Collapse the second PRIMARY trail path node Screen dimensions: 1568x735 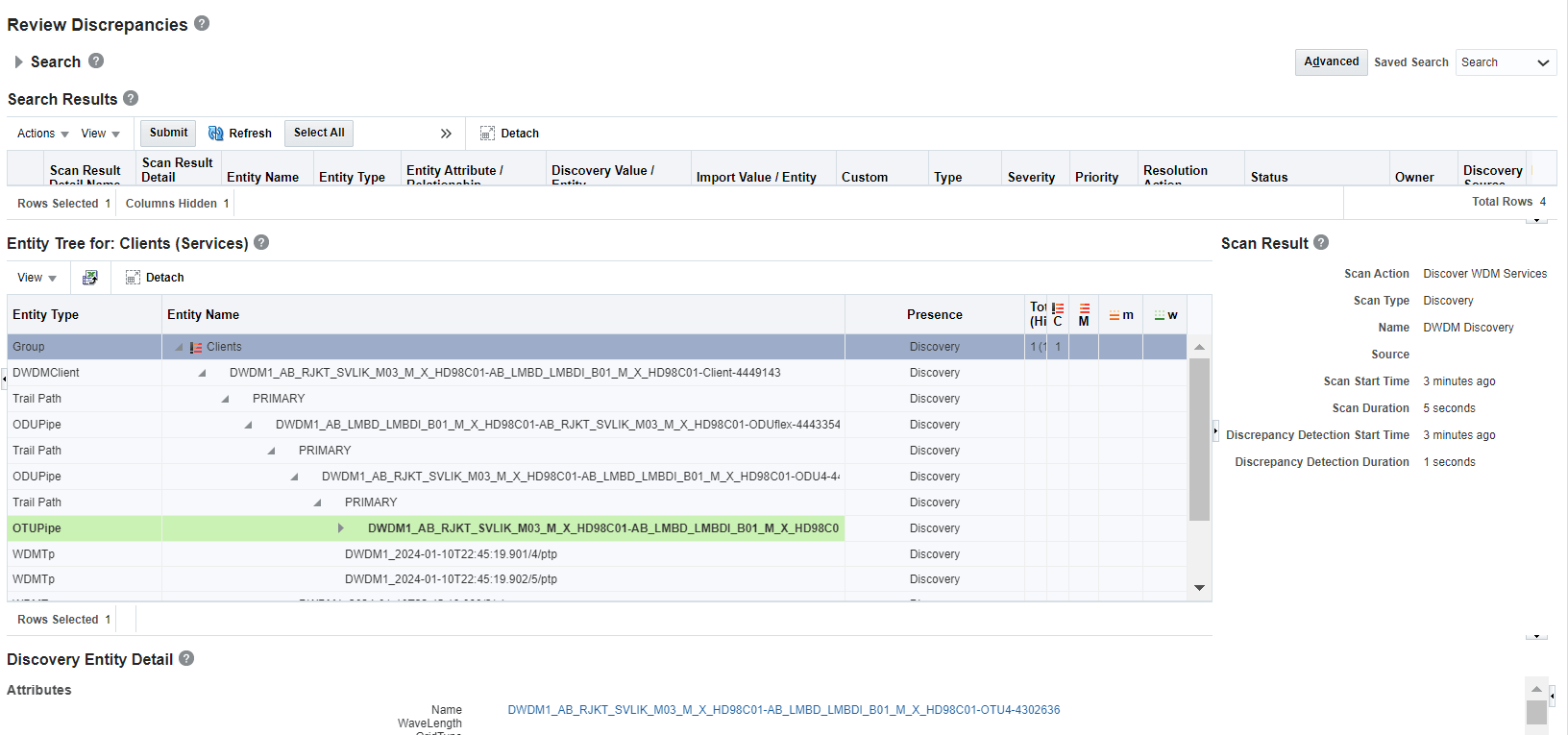pos(271,451)
